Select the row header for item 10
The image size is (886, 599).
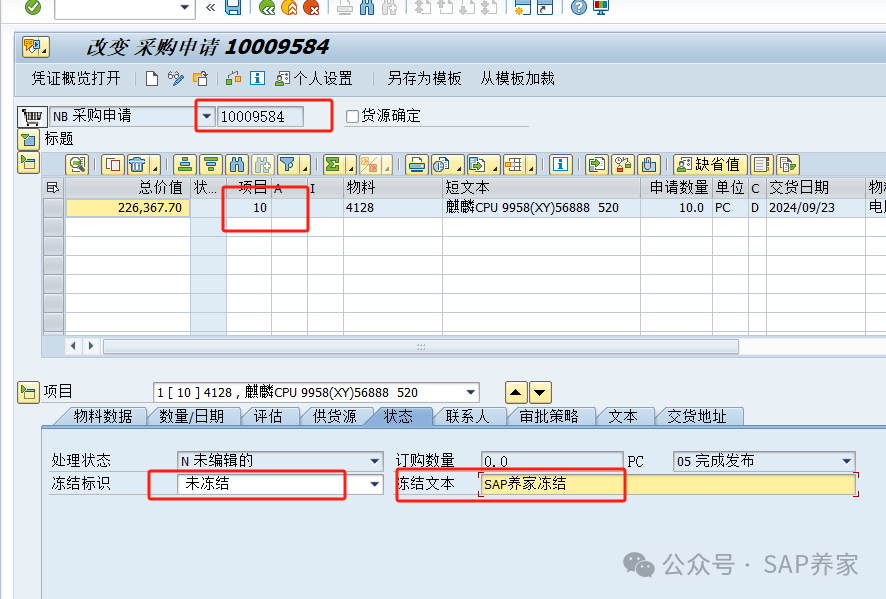[53, 208]
